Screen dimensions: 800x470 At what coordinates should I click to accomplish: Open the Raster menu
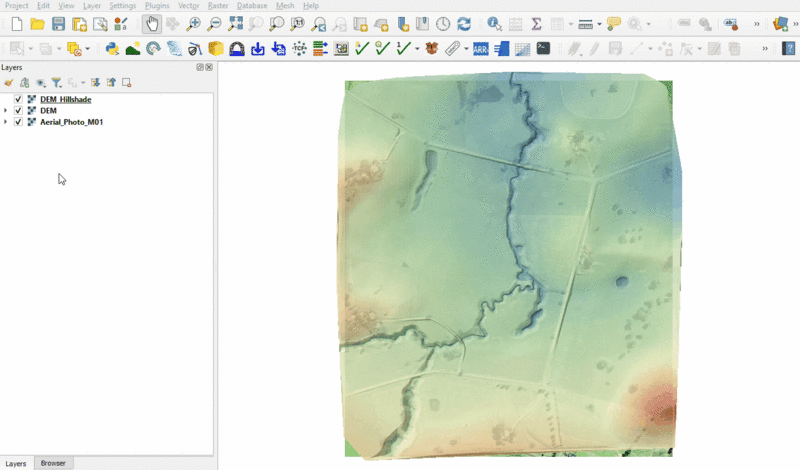pos(217,6)
